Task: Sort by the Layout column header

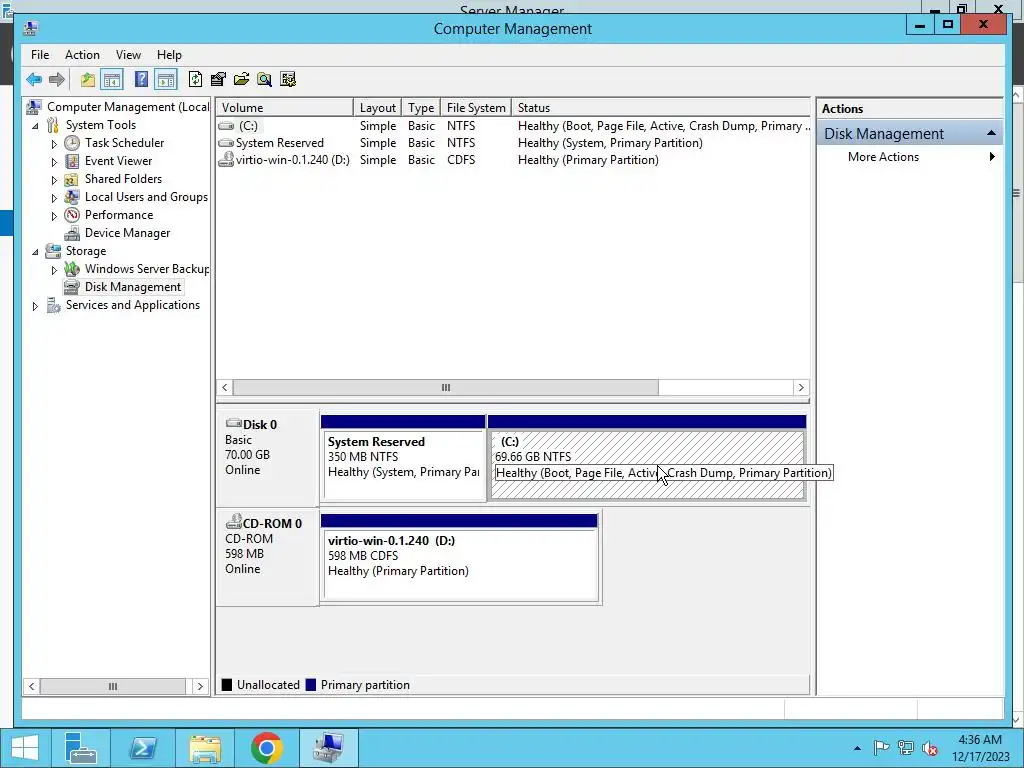Action: pos(377,108)
